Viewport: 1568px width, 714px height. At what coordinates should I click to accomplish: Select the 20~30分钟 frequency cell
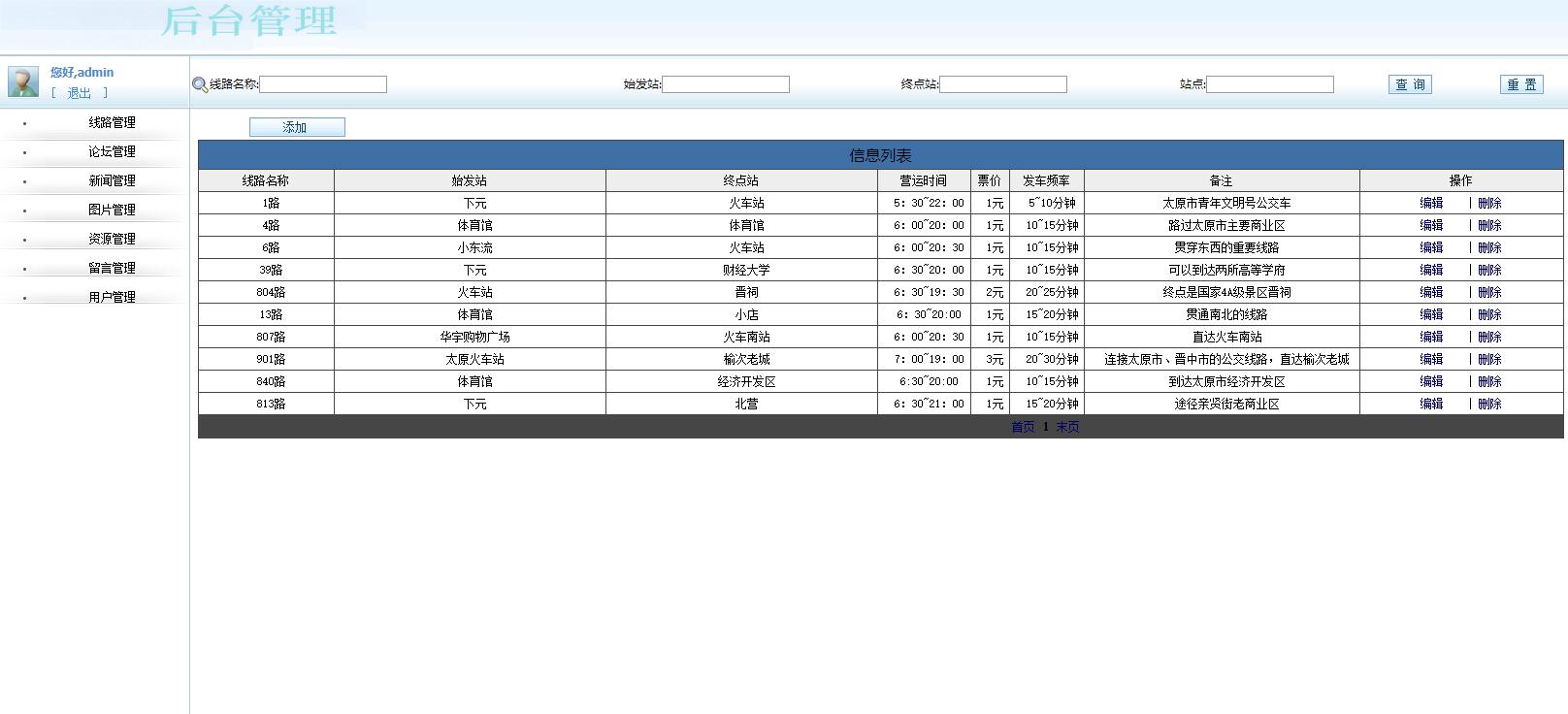[x=1047, y=359]
